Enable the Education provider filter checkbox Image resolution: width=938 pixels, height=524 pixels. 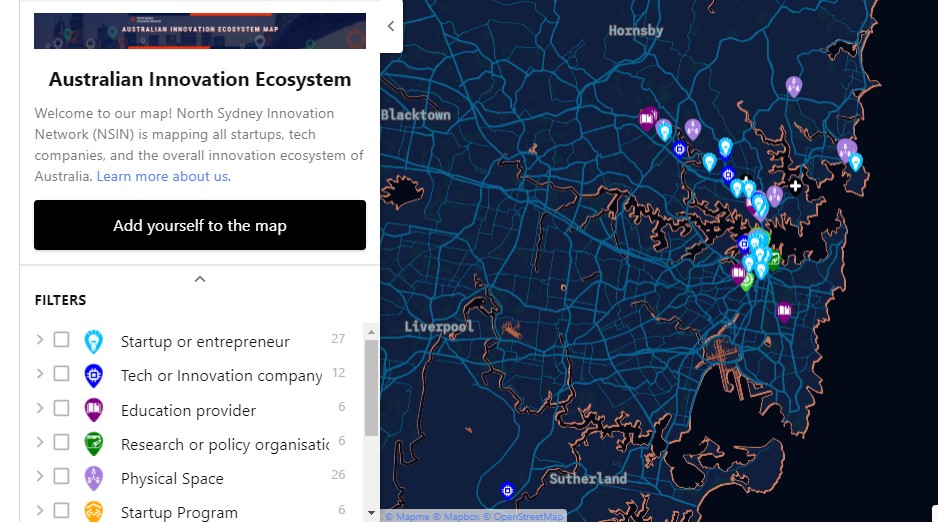(61, 408)
